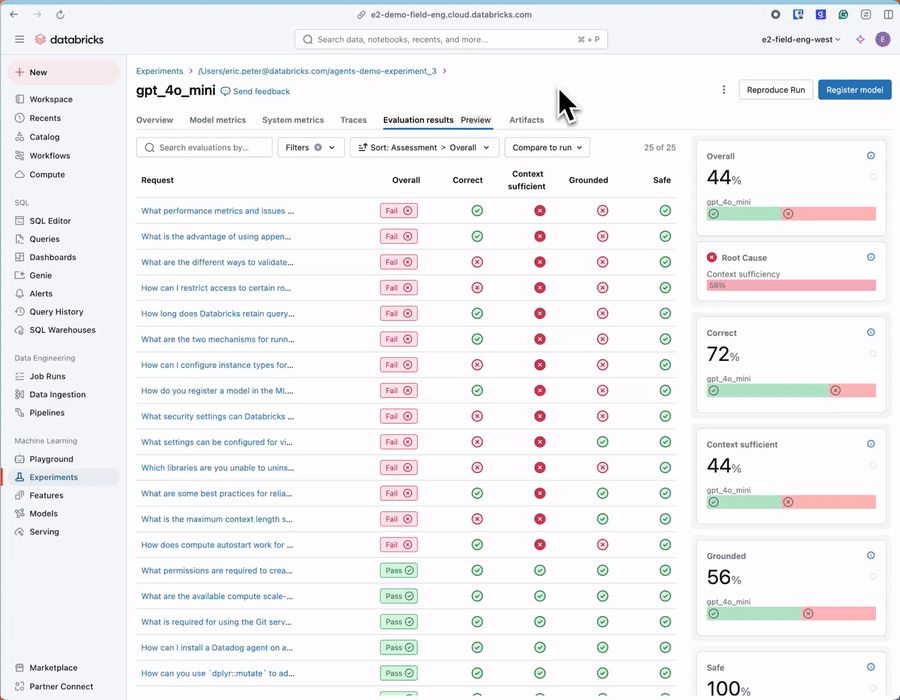
Task: Click the New button
Action: pos(63,72)
